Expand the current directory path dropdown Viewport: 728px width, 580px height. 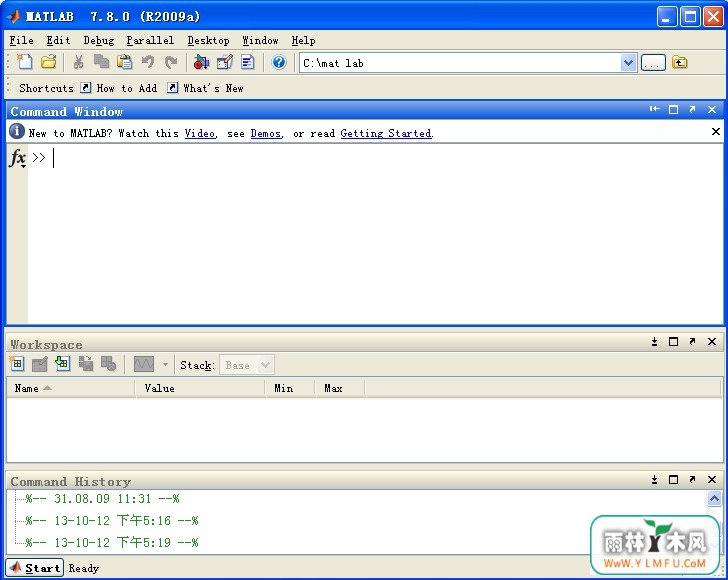[628, 62]
